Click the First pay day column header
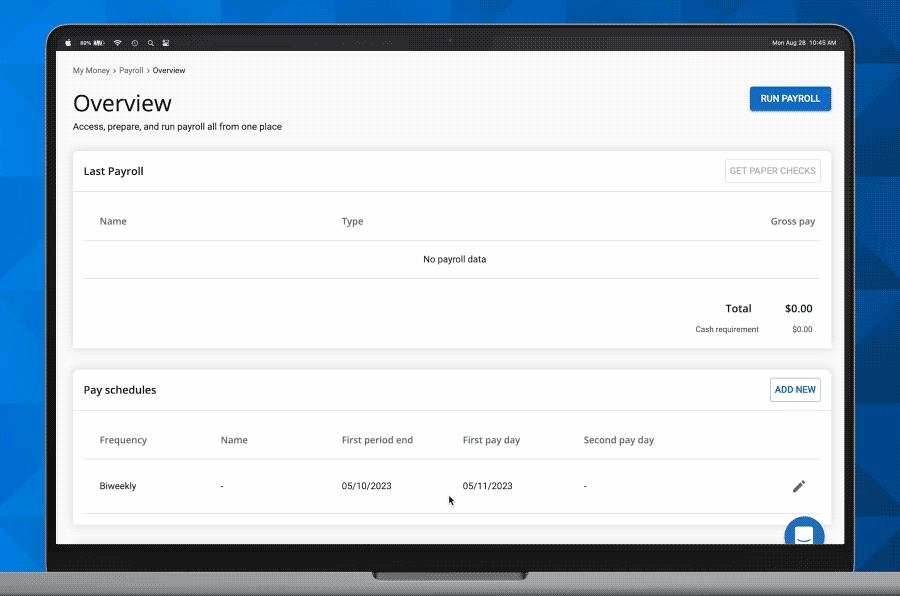 491,440
